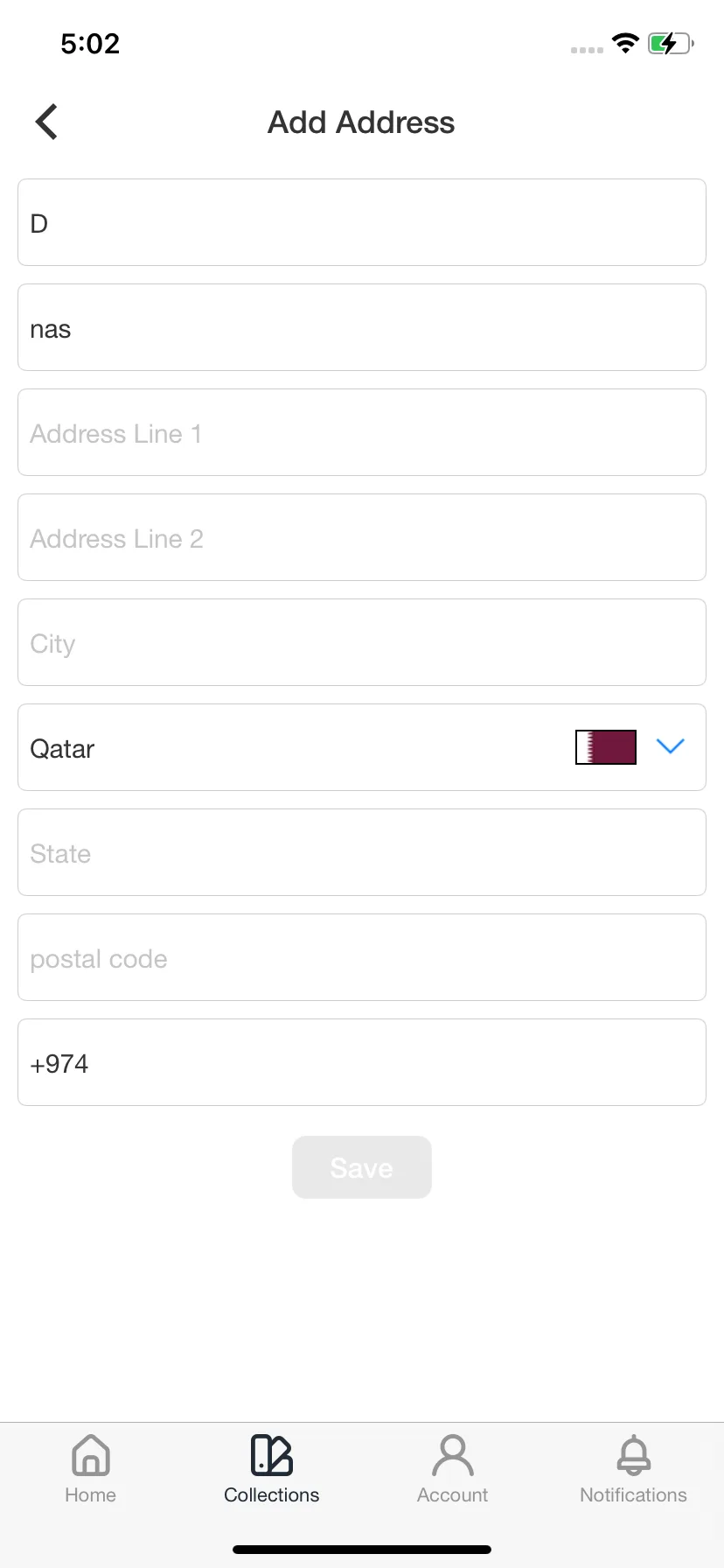Select the City input field

[x=362, y=642]
